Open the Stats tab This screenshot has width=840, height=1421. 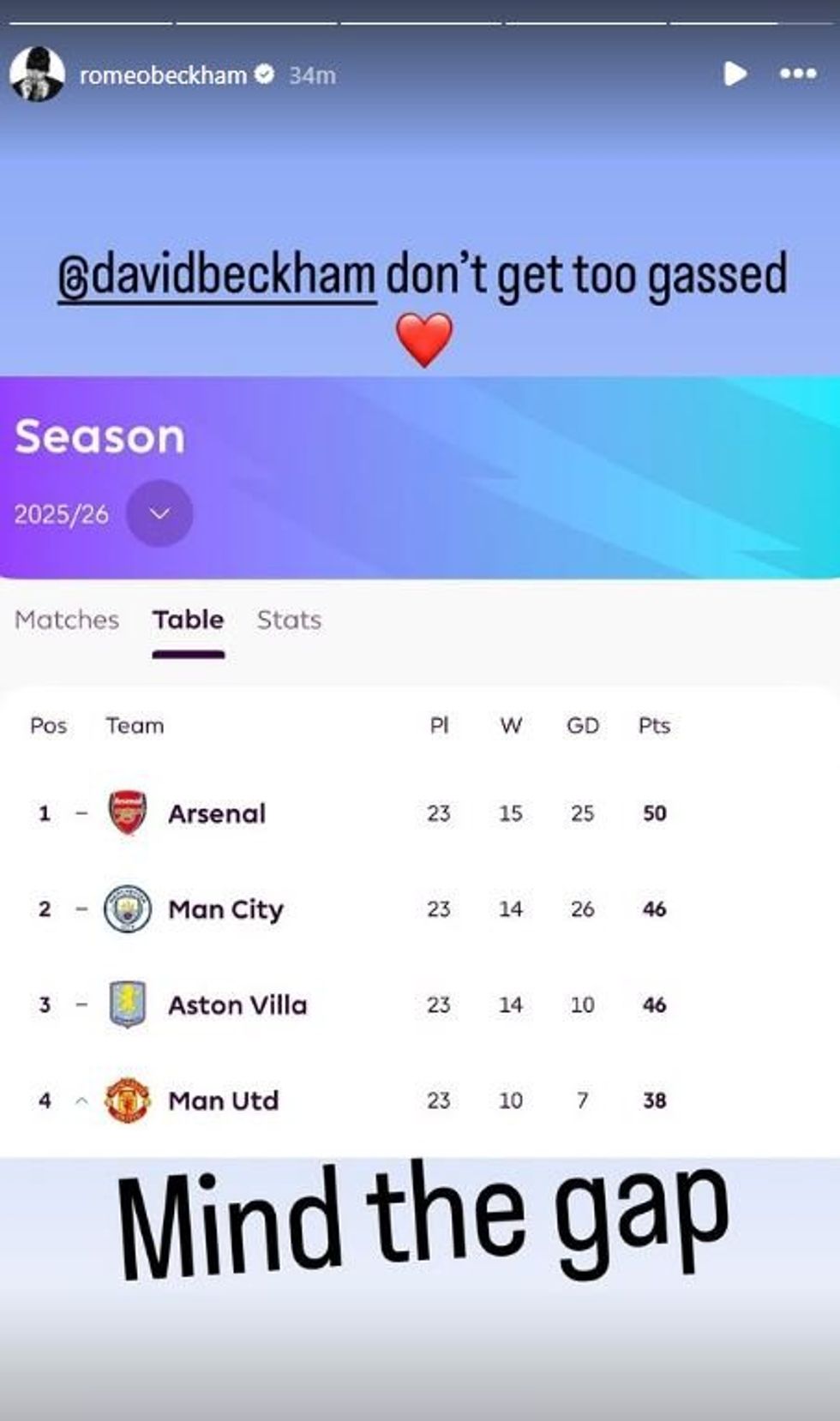[289, 620]
